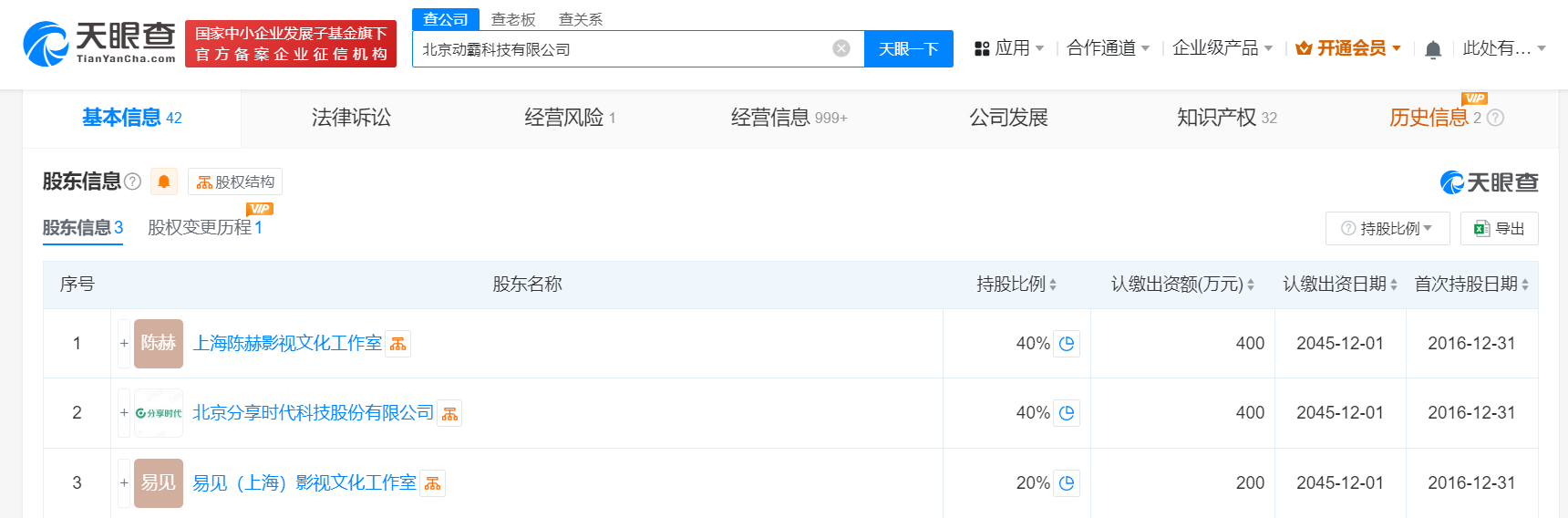This screenshot has height=518, width=1568.
Task: Switch to the 法律诉讼 tab
Action: tap(351, 118)
